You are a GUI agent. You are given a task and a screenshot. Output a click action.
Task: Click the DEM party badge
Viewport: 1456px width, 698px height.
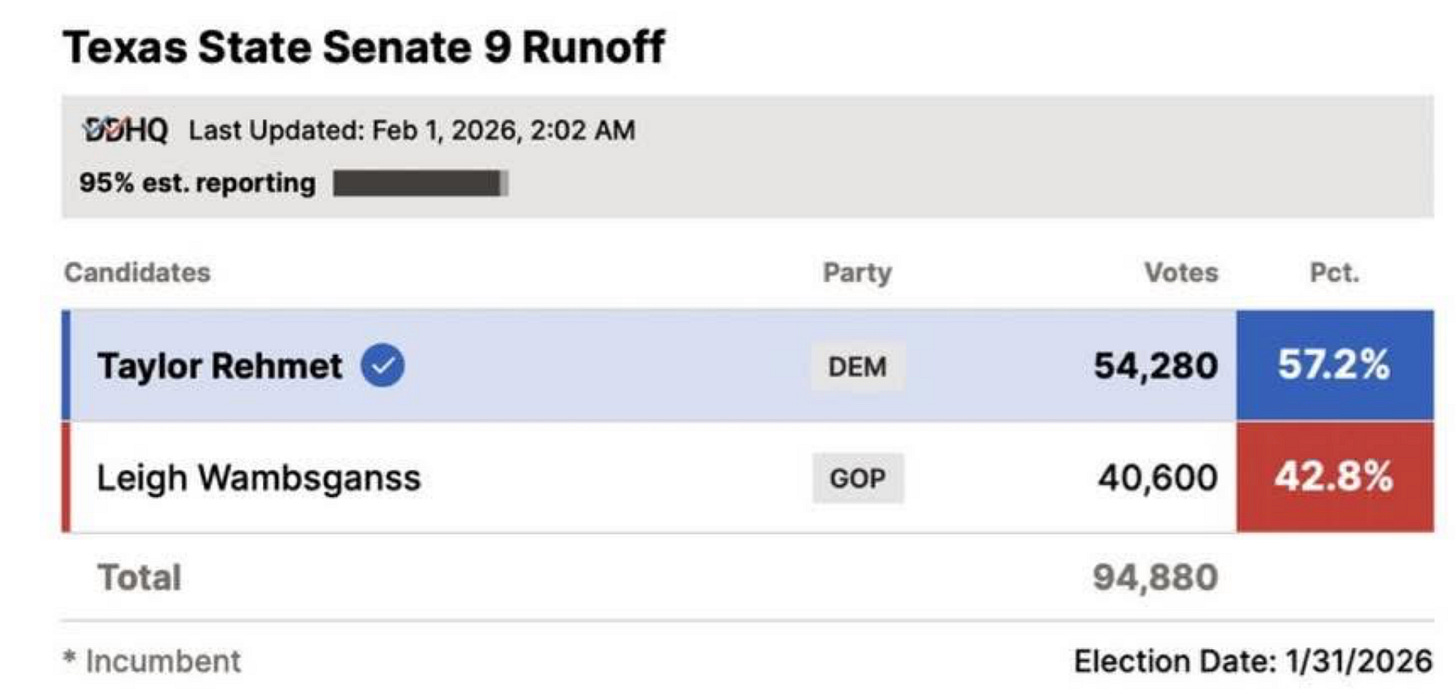click(858, 366)
